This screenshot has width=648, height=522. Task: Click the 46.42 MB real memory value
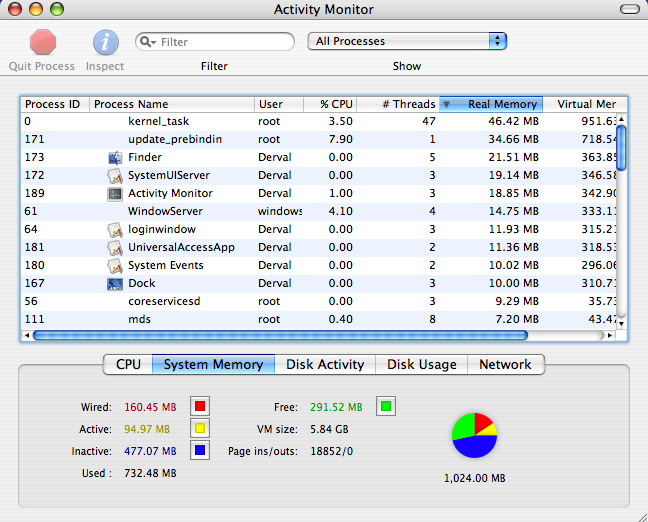pos(514,122)
